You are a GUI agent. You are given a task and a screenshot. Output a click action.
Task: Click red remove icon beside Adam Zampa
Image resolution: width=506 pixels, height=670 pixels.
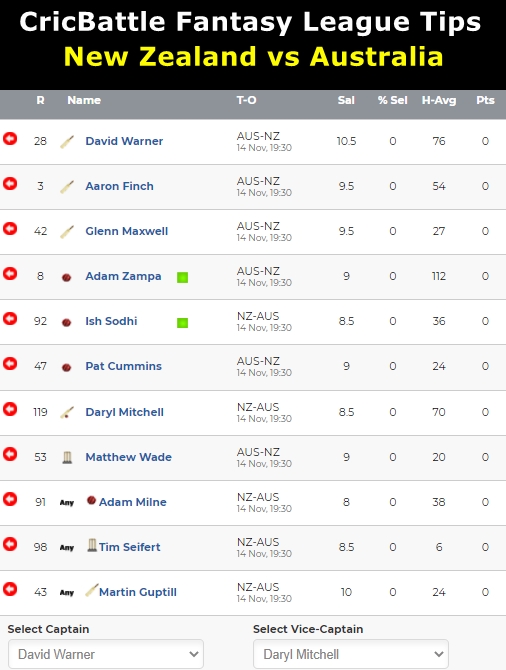(x=10, y=273)
